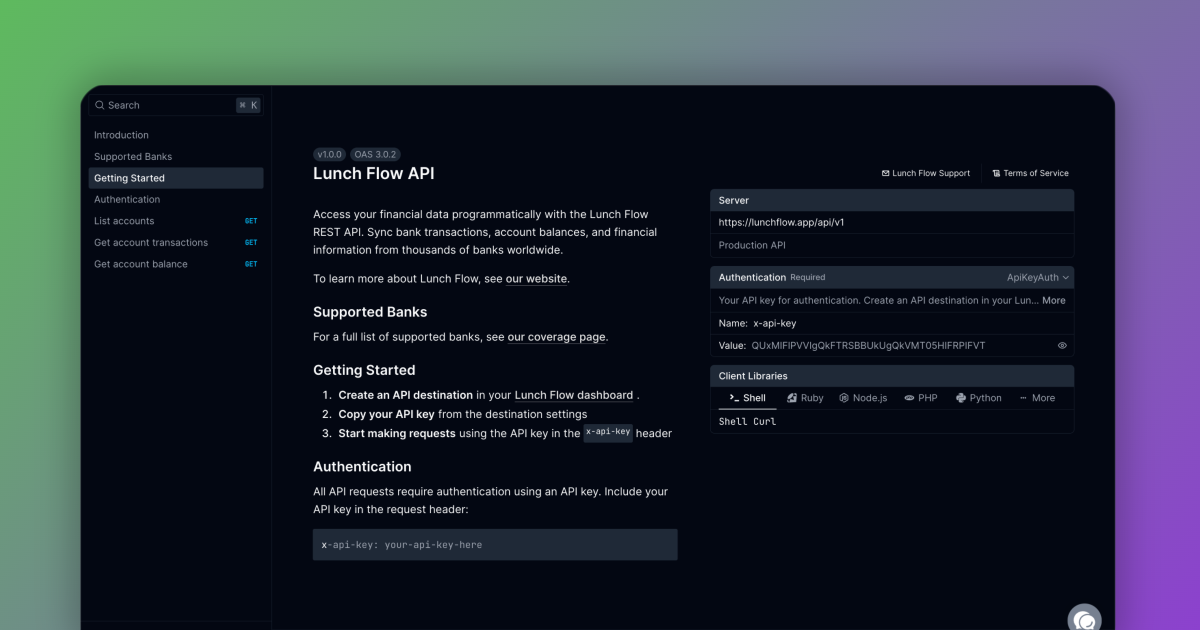The height and width of the screenshot is (630, 1200).
Task: Select the Ruby client library tab
Action: tap(805, 398)
